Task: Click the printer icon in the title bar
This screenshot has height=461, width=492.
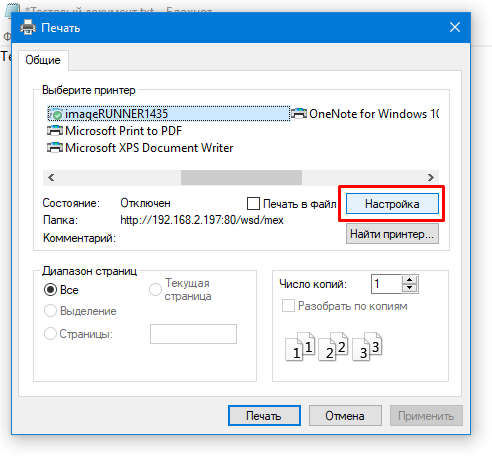Action: (x=28, y=28)
